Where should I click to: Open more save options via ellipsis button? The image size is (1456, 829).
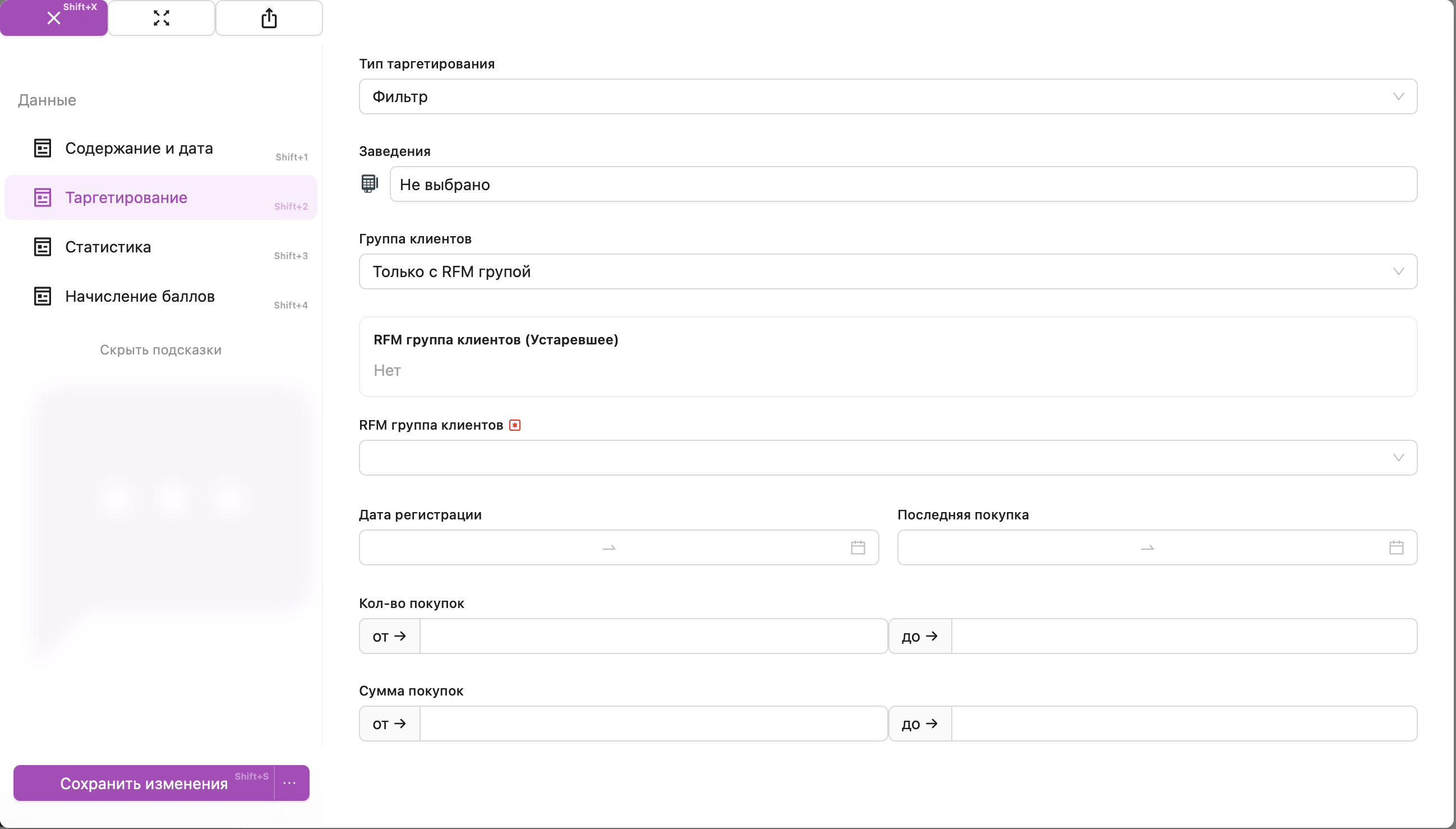(290, 784)
